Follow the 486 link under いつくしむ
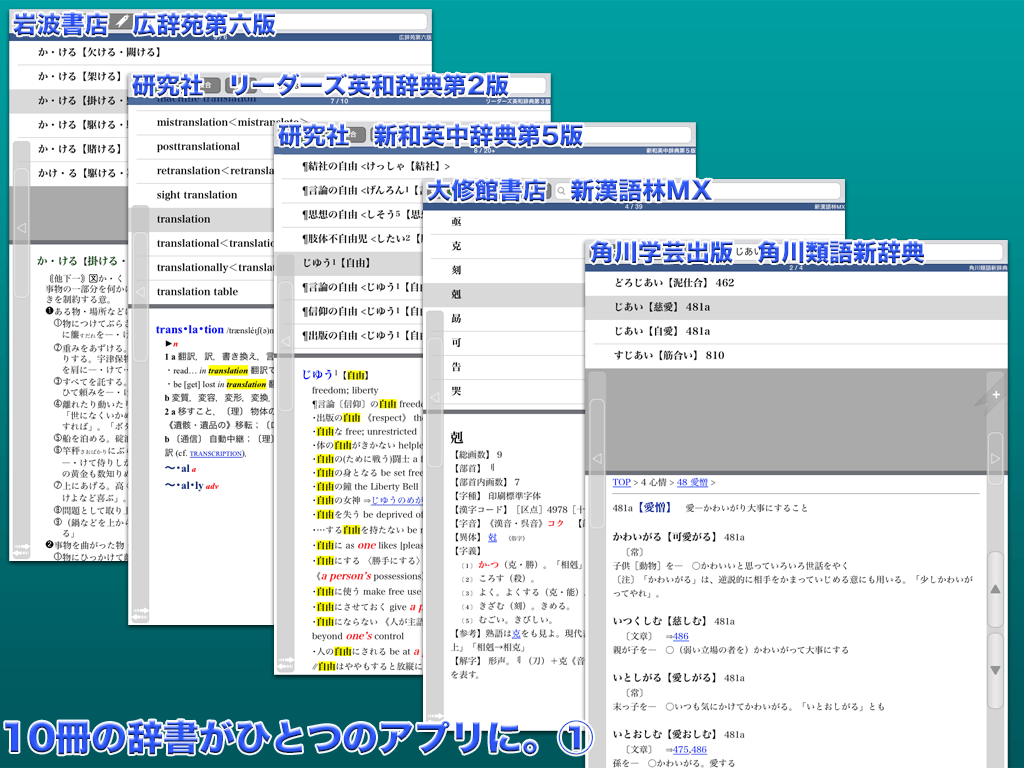The image size is (1024, 768). point(680,636)
